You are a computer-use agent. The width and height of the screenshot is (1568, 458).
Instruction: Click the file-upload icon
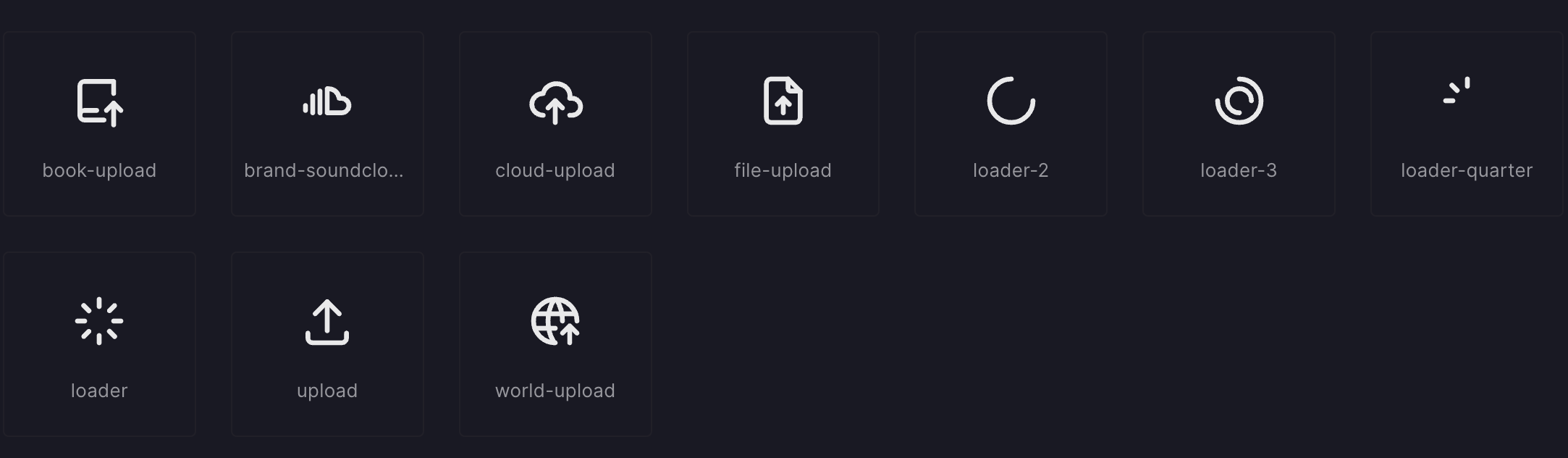[783, 102]
